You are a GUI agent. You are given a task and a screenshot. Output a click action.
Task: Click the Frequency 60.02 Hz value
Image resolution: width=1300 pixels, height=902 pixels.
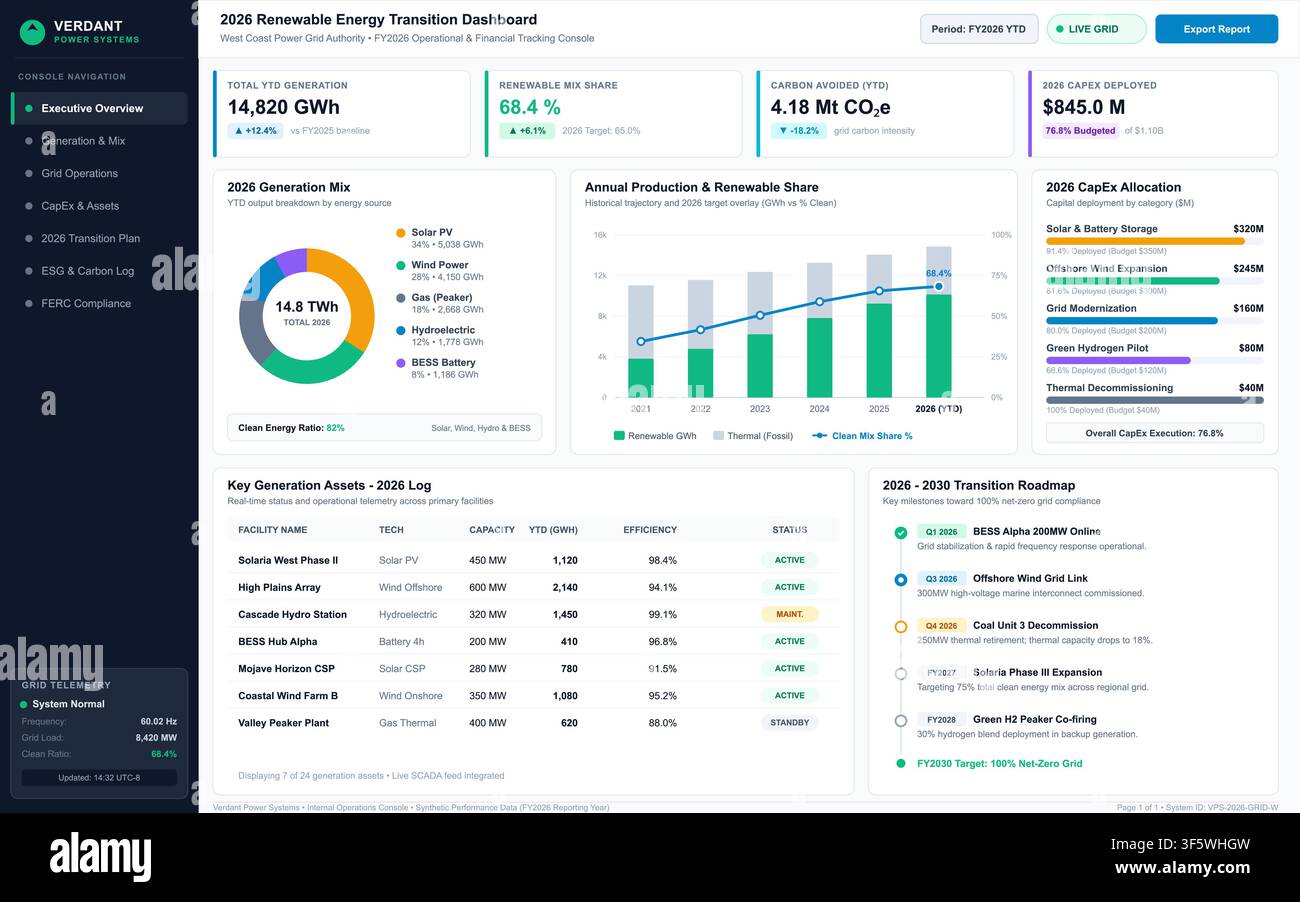(158, 722)
